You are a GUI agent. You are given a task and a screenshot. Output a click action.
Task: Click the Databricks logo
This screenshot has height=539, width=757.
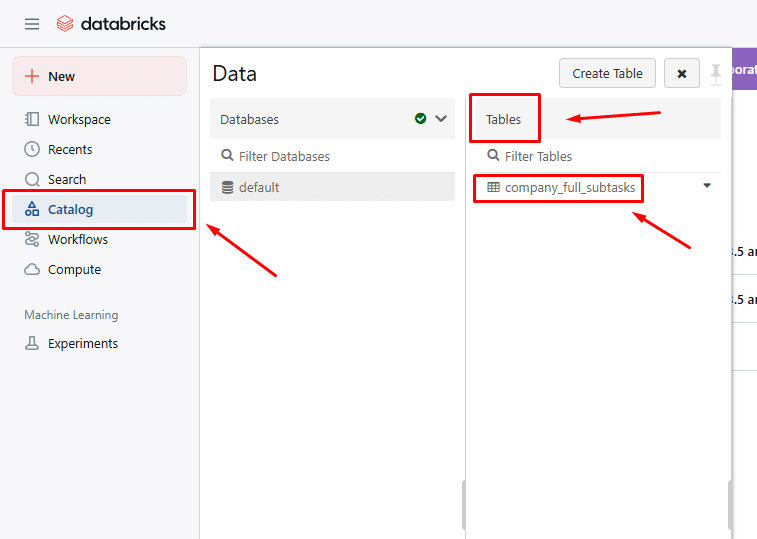coord(111,24)
